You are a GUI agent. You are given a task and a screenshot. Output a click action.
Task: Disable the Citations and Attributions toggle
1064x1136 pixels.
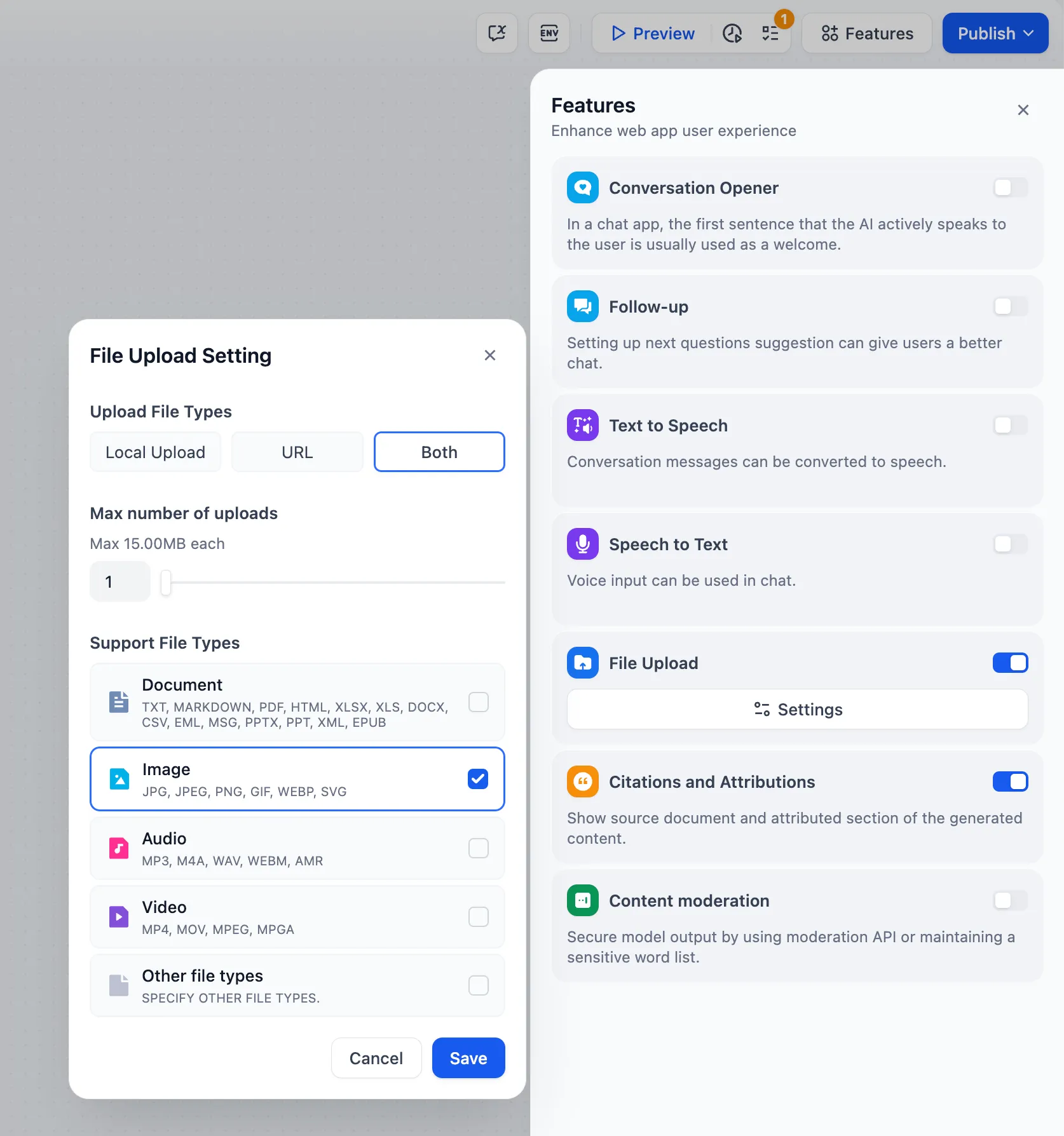pos(1010,781)
